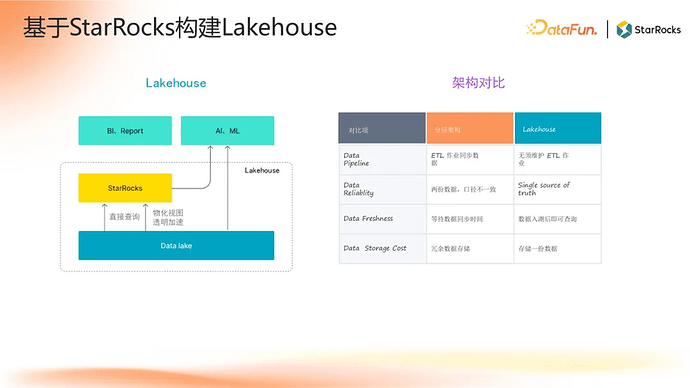Screen dimensions: 690x388
Task: Click the Lakehouse heading in teal
Action: coord(176,83)
